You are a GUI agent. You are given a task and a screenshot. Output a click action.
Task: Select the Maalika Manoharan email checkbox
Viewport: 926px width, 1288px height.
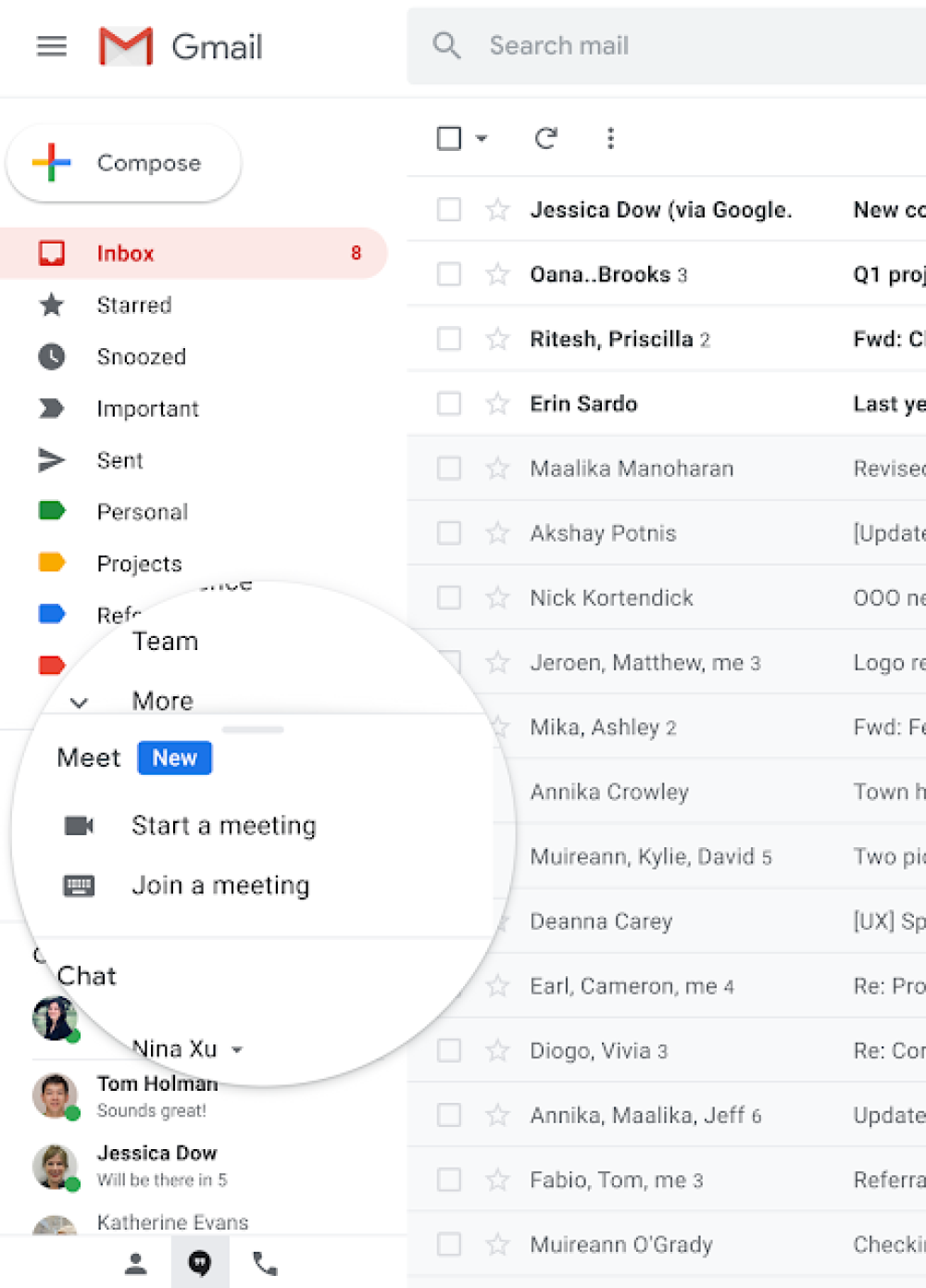tap(449, 469)
